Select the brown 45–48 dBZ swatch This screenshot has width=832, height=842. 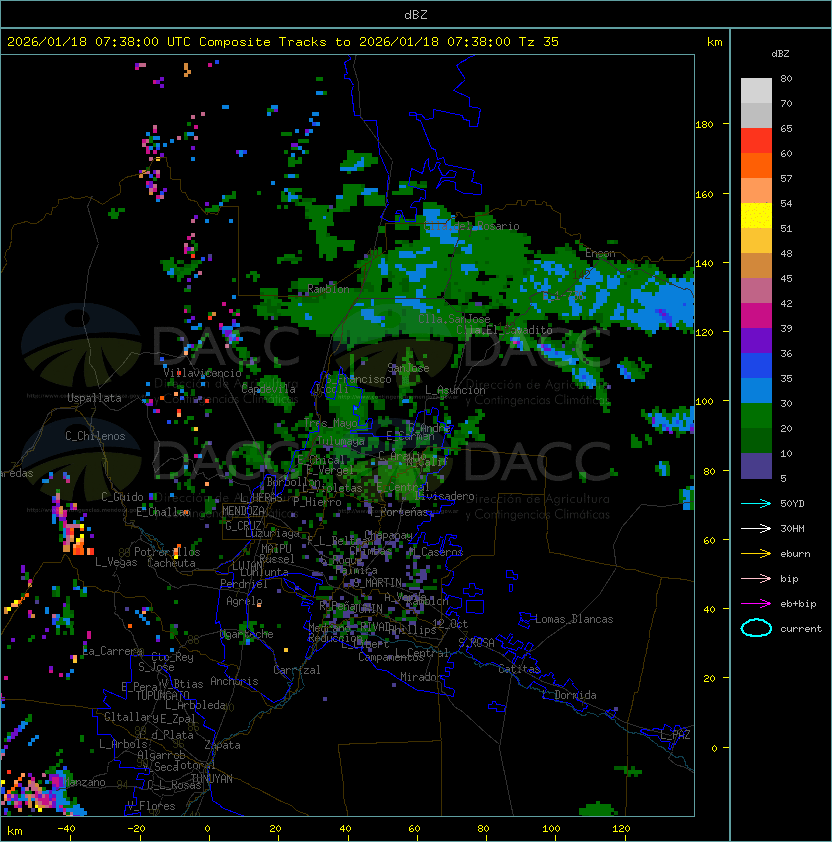756,266
